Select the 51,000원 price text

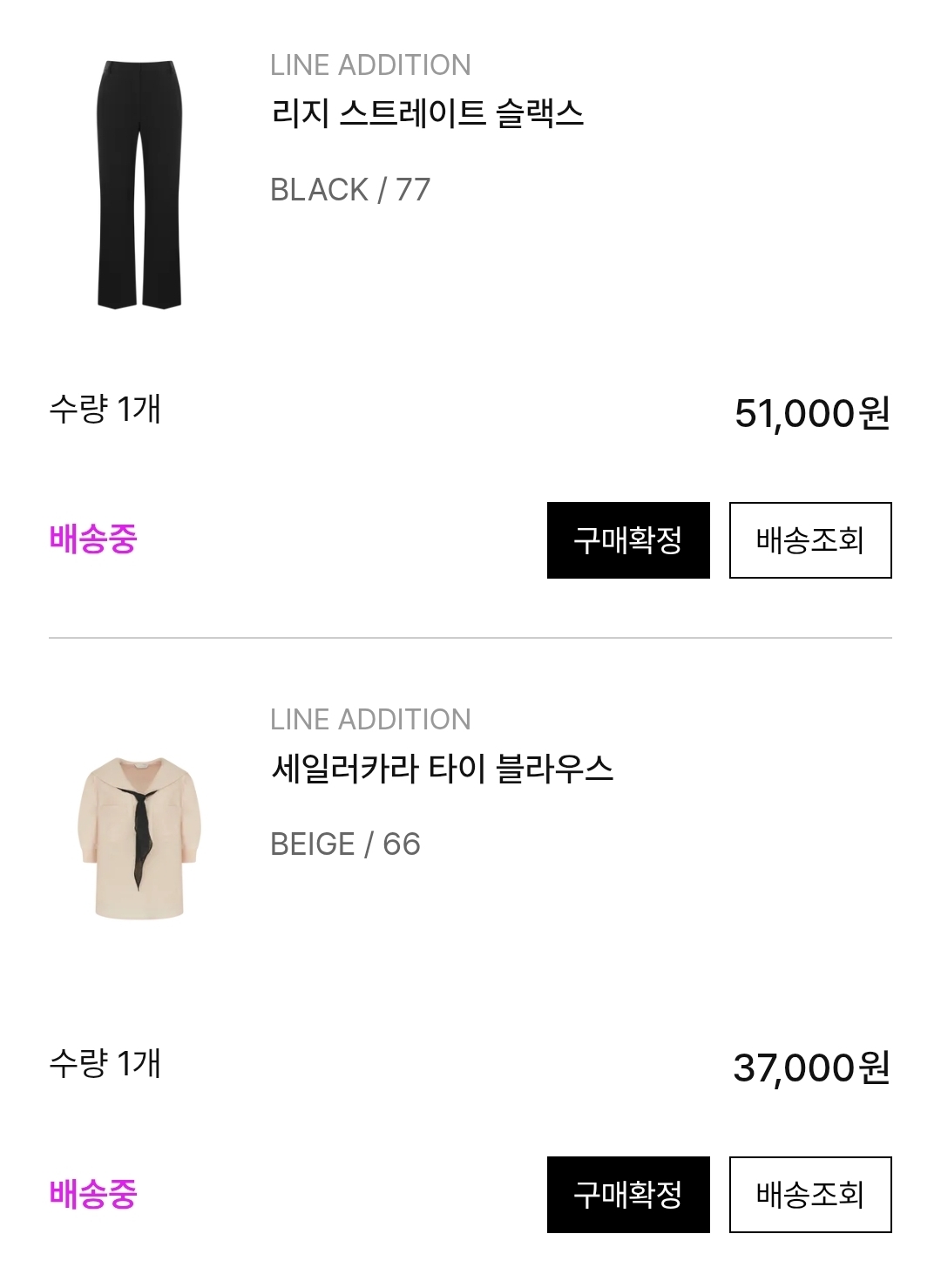coord(812,414)
